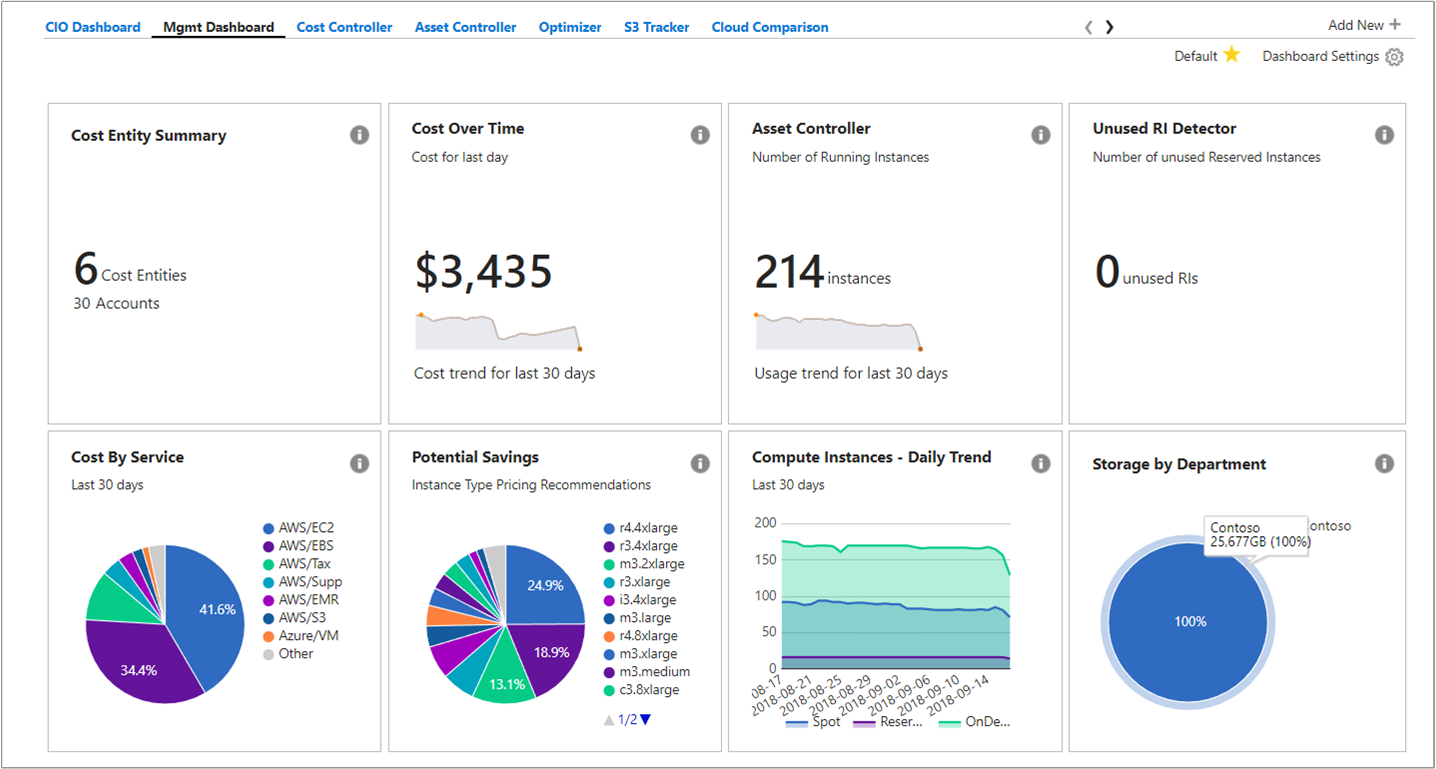1436x769 pixels.
Task: Click the 100% Storage by Department pie
Action: pos(1189,621)
